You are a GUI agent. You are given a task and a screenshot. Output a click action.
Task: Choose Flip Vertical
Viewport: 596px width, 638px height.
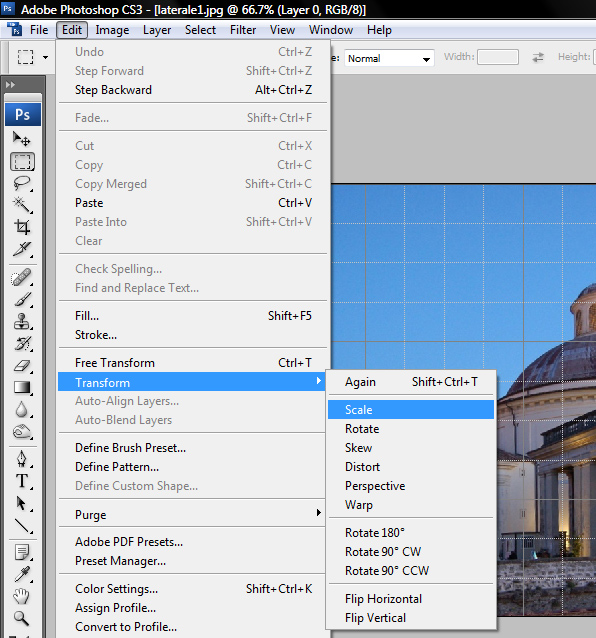[x=411, y=618]
